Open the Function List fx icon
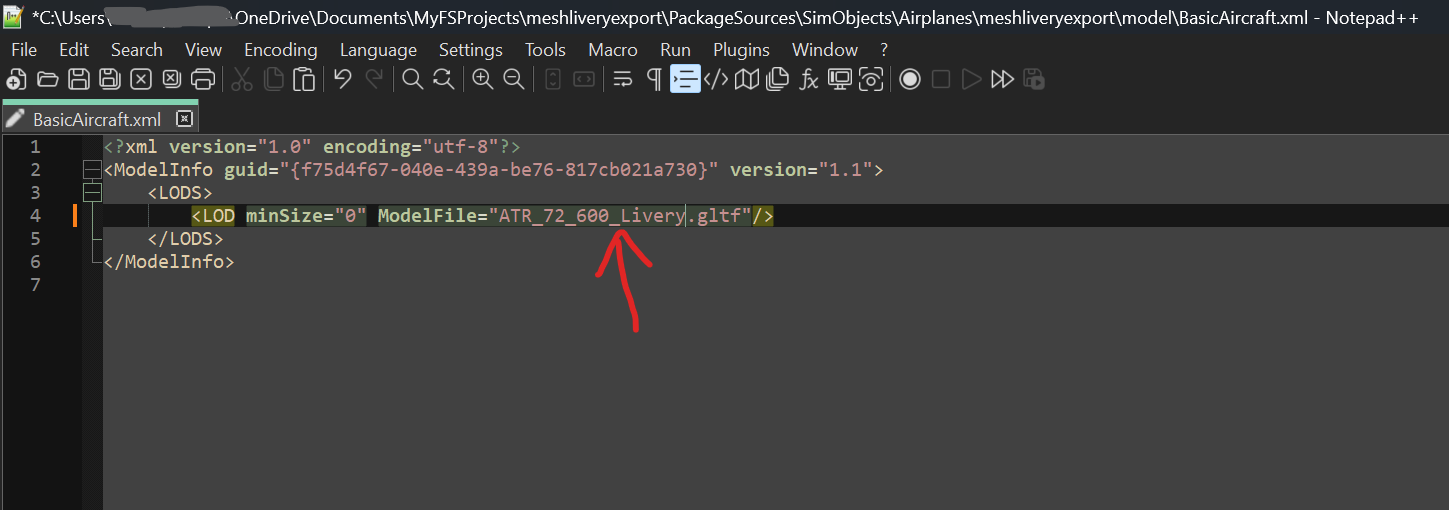 (809, 80)
